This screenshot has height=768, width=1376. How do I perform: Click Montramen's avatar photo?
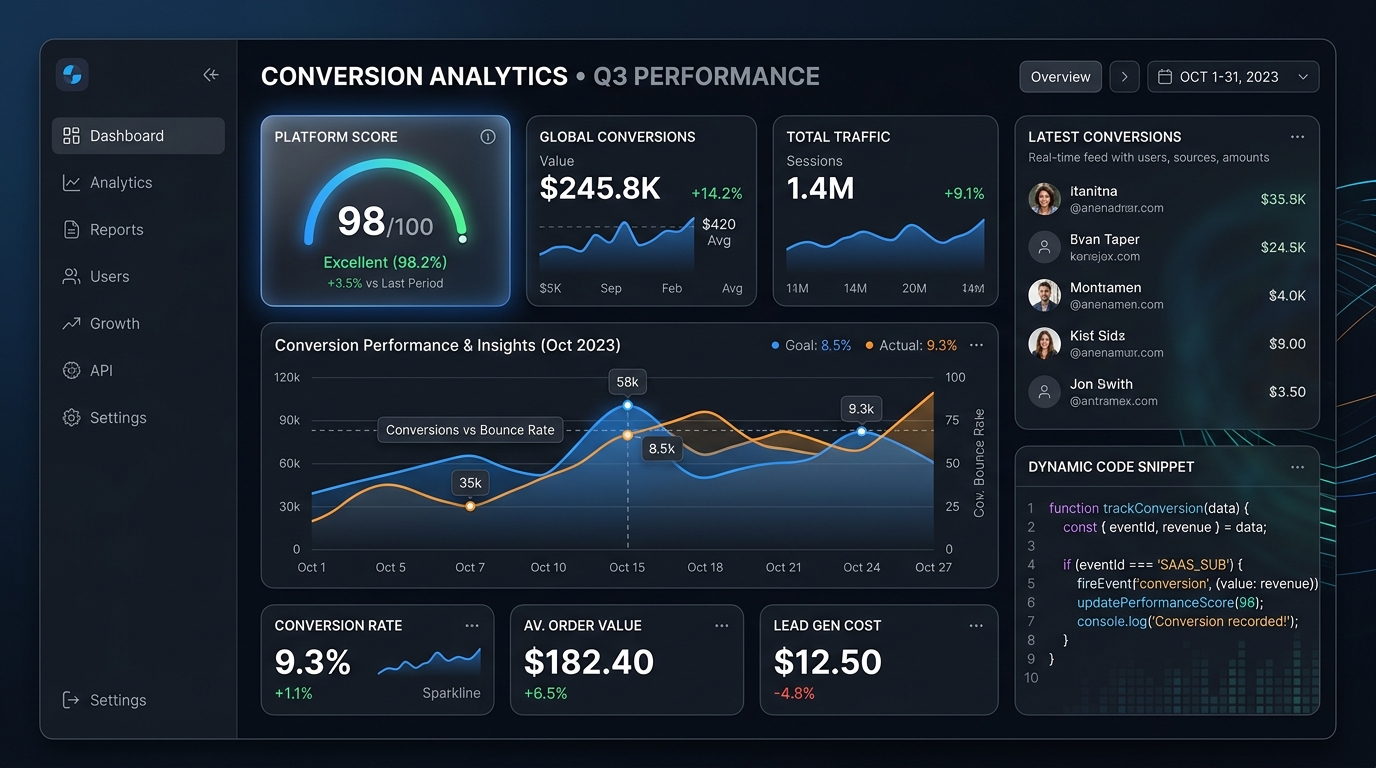pyautogui.click(x=1044, y=295)
